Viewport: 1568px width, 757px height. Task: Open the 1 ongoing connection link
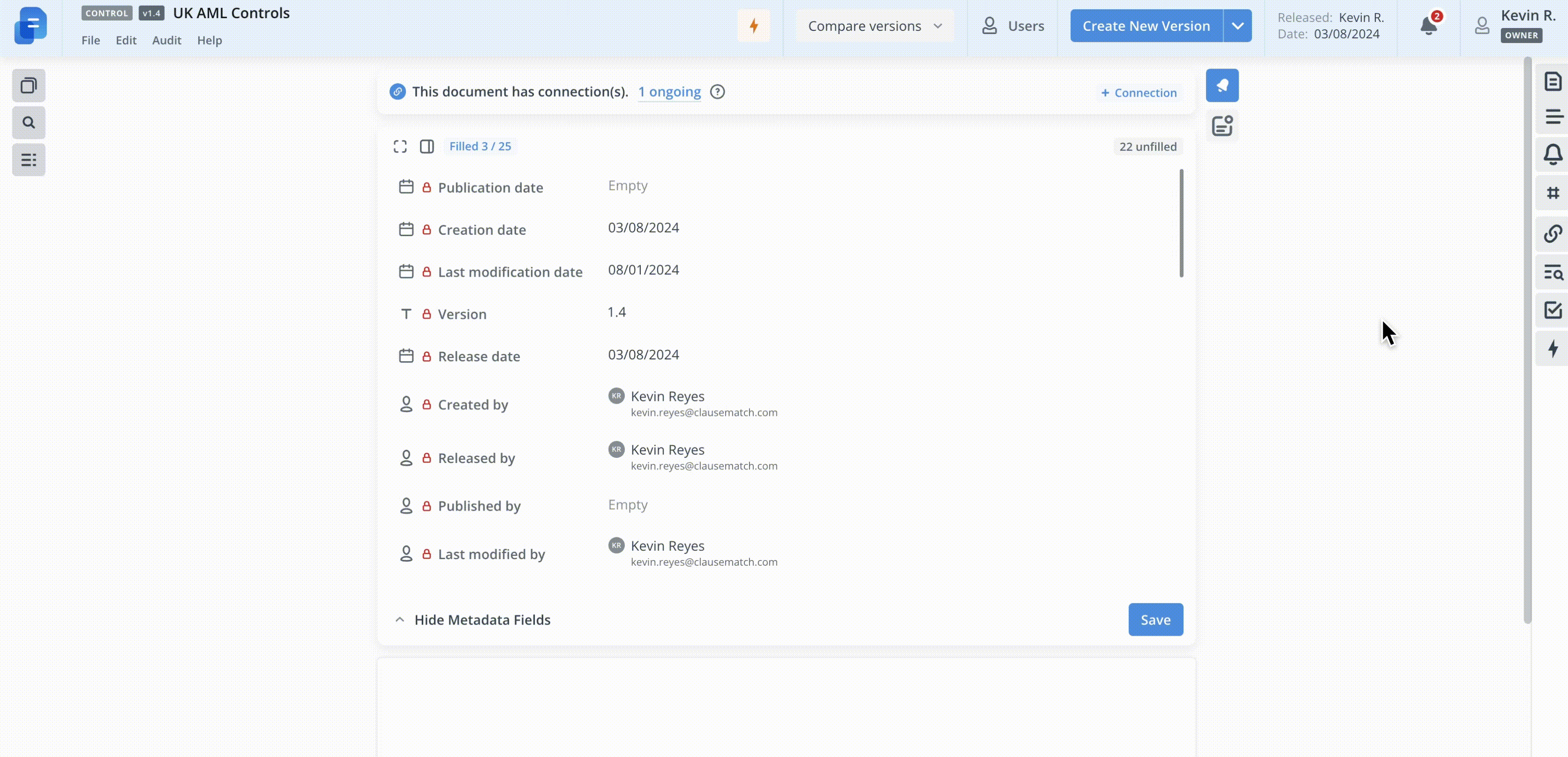coord(669,92)
